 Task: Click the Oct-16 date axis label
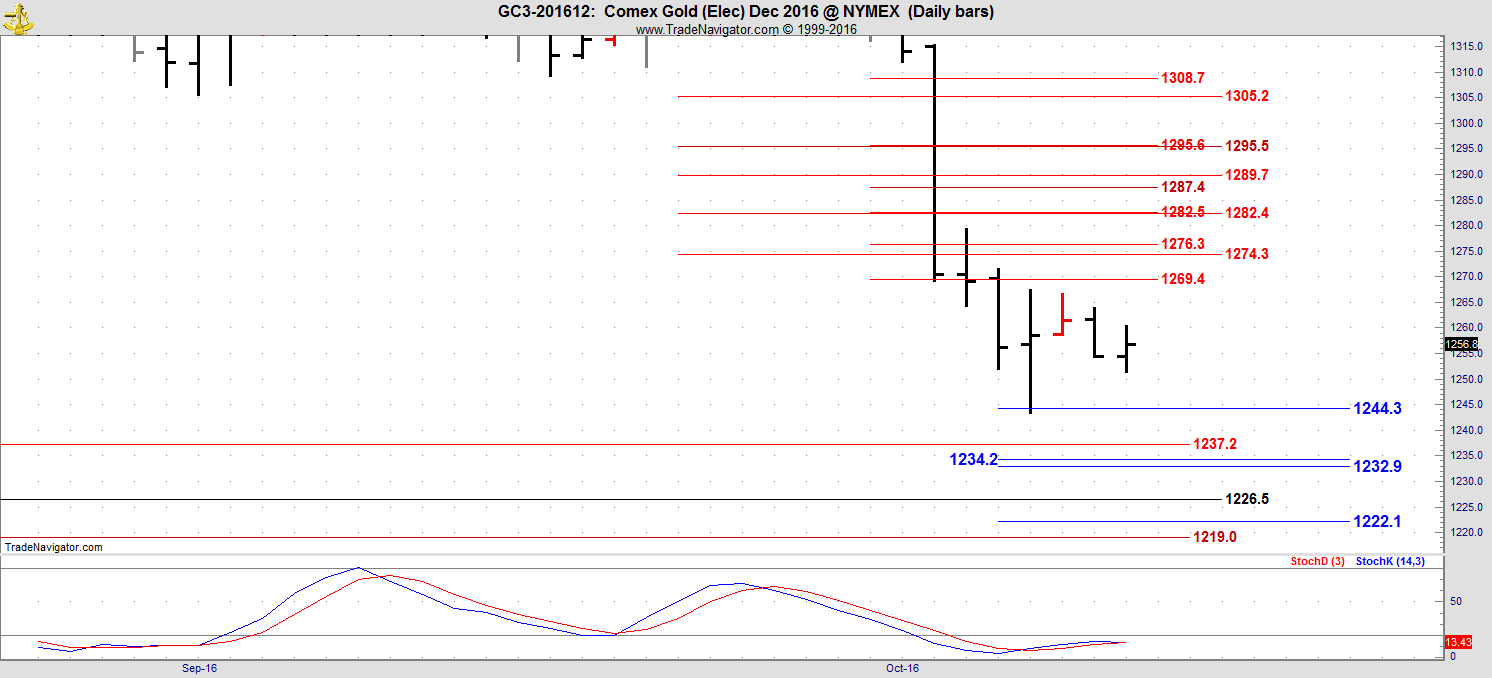901,667
